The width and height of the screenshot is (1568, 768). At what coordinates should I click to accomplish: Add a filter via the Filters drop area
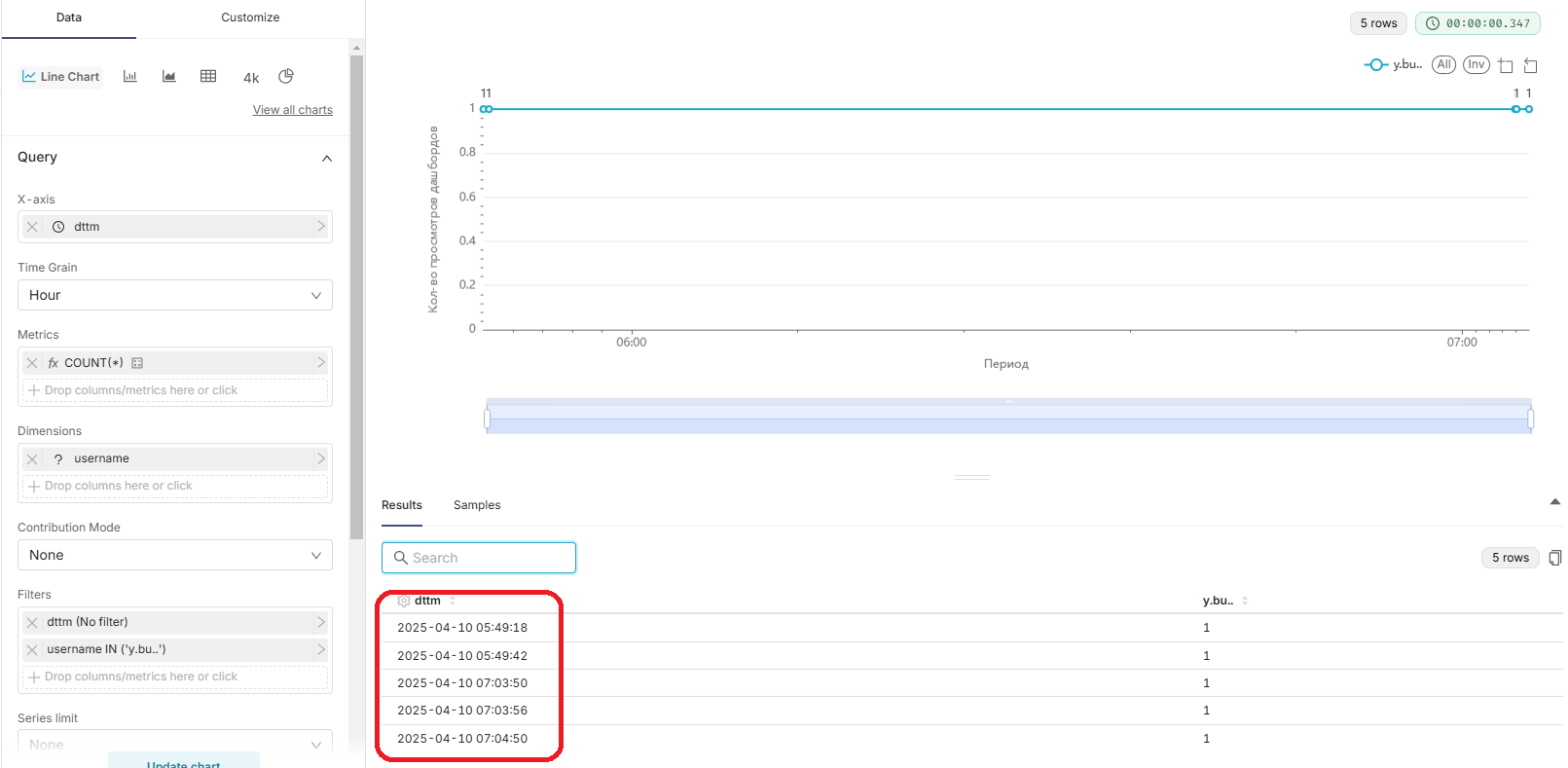click(x=175, y=677)
